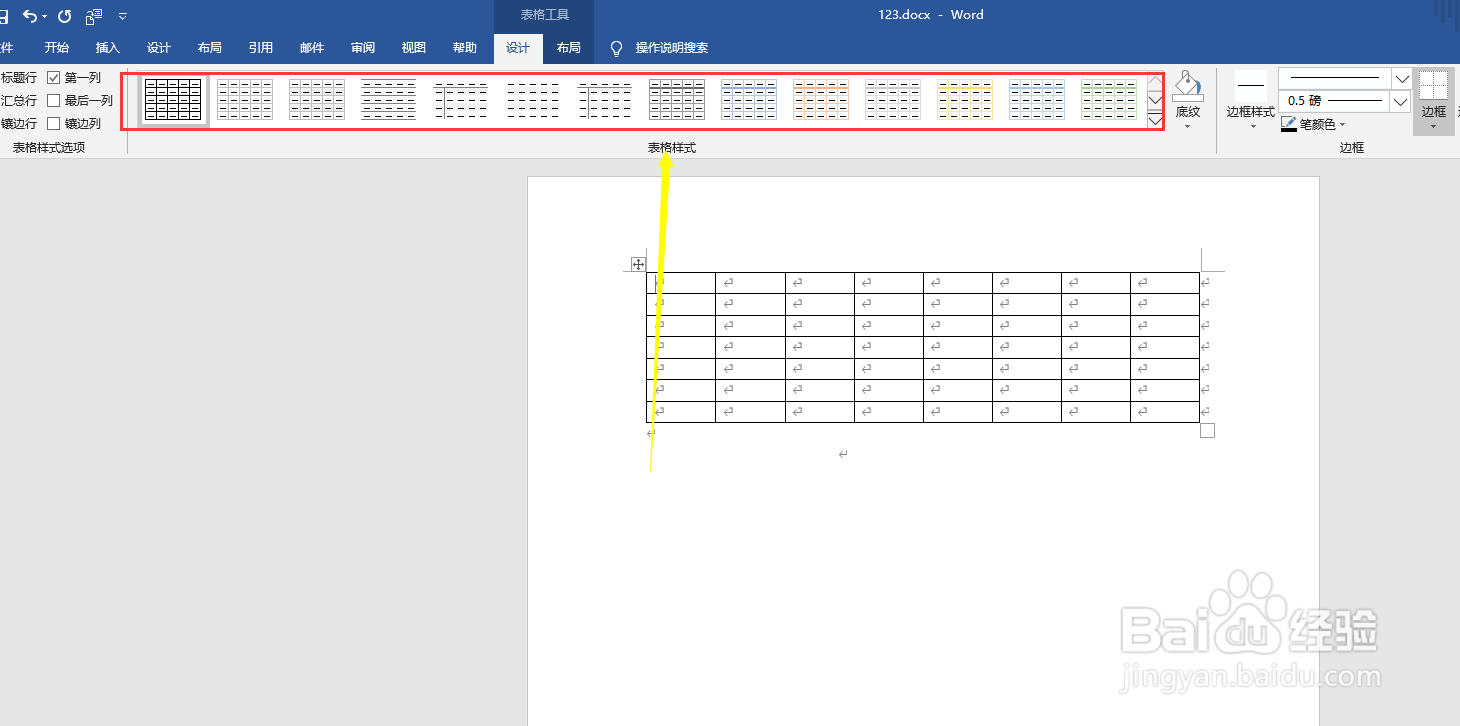The width and height of the screenshot is (1460, 726).
Task: Click the top-left cell of the table
Action: [x=682, y=283]
